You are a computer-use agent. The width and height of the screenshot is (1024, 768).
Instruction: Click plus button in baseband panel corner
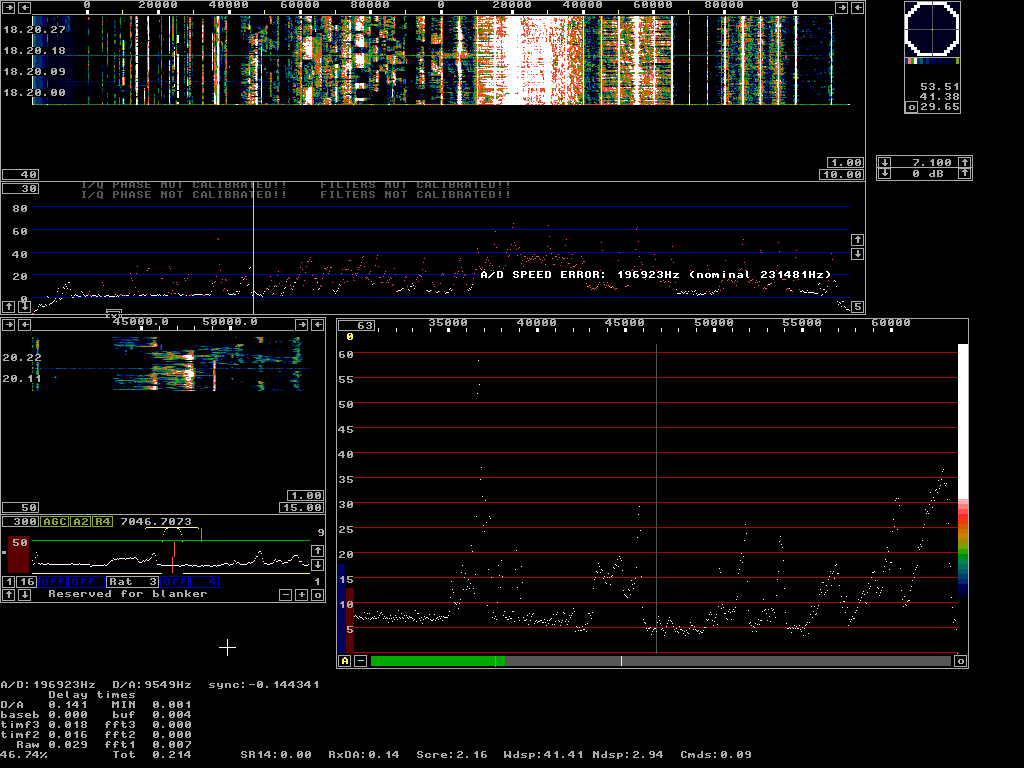tap(302, 595)
